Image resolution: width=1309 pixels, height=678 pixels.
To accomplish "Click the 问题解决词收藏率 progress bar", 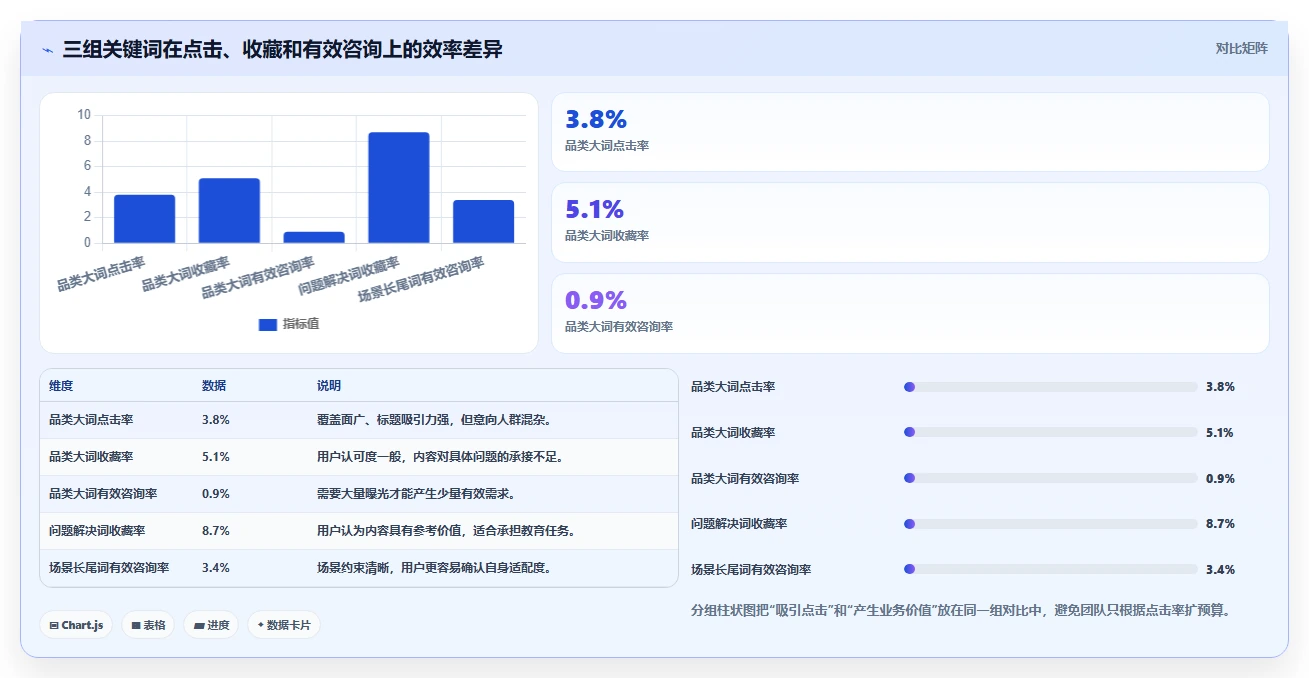I will [1050, 524].
